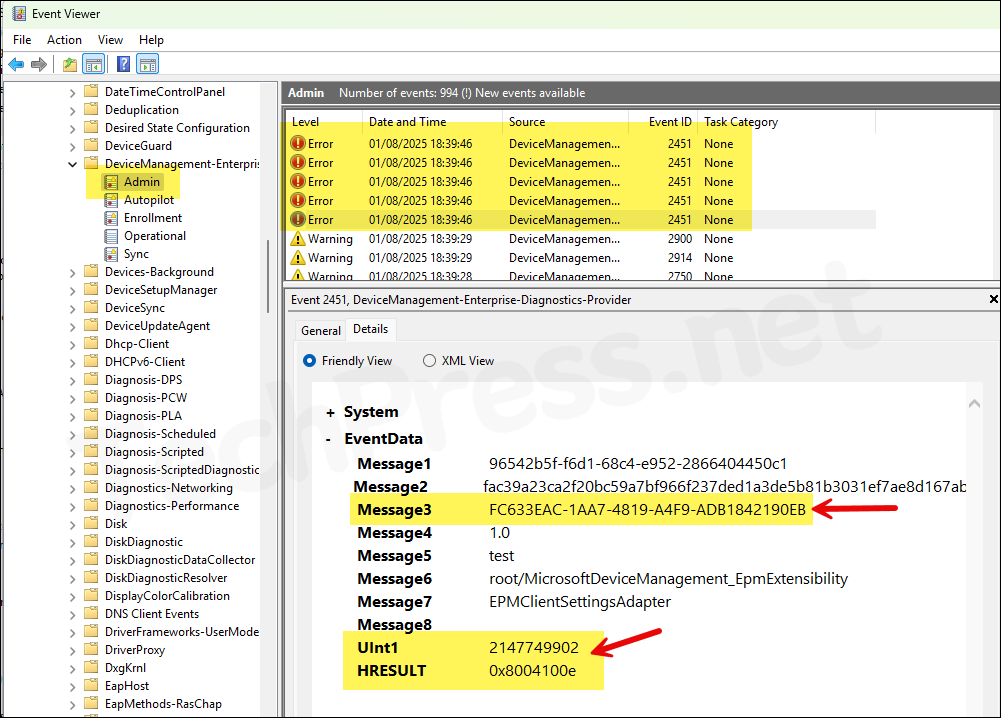Toggle the show/hide action pane icon
Screen dimensions: 1001x718
coord(147,64)
